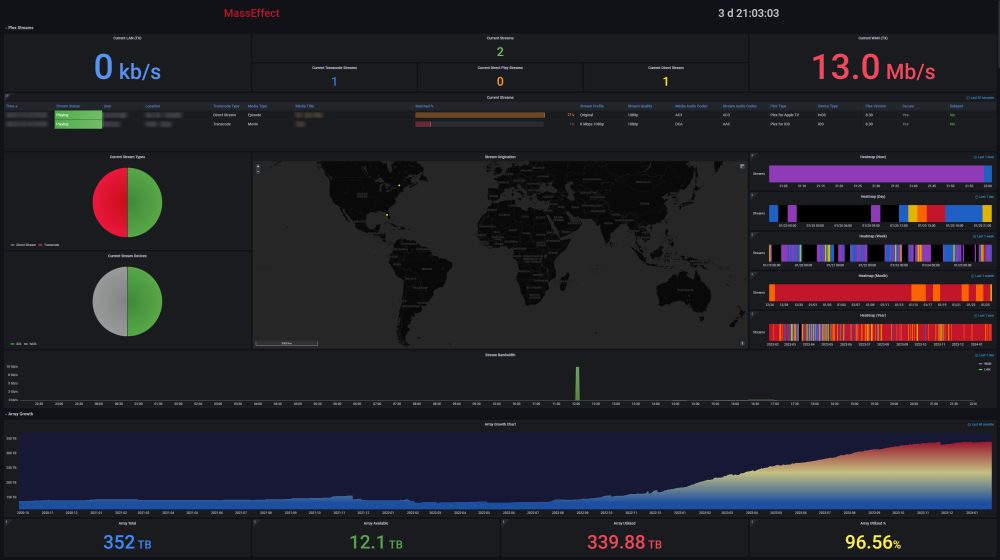Screen dimensions: 1000x560
Task: Open the Heatmap (Month) panel info corner
Action: 753,274
